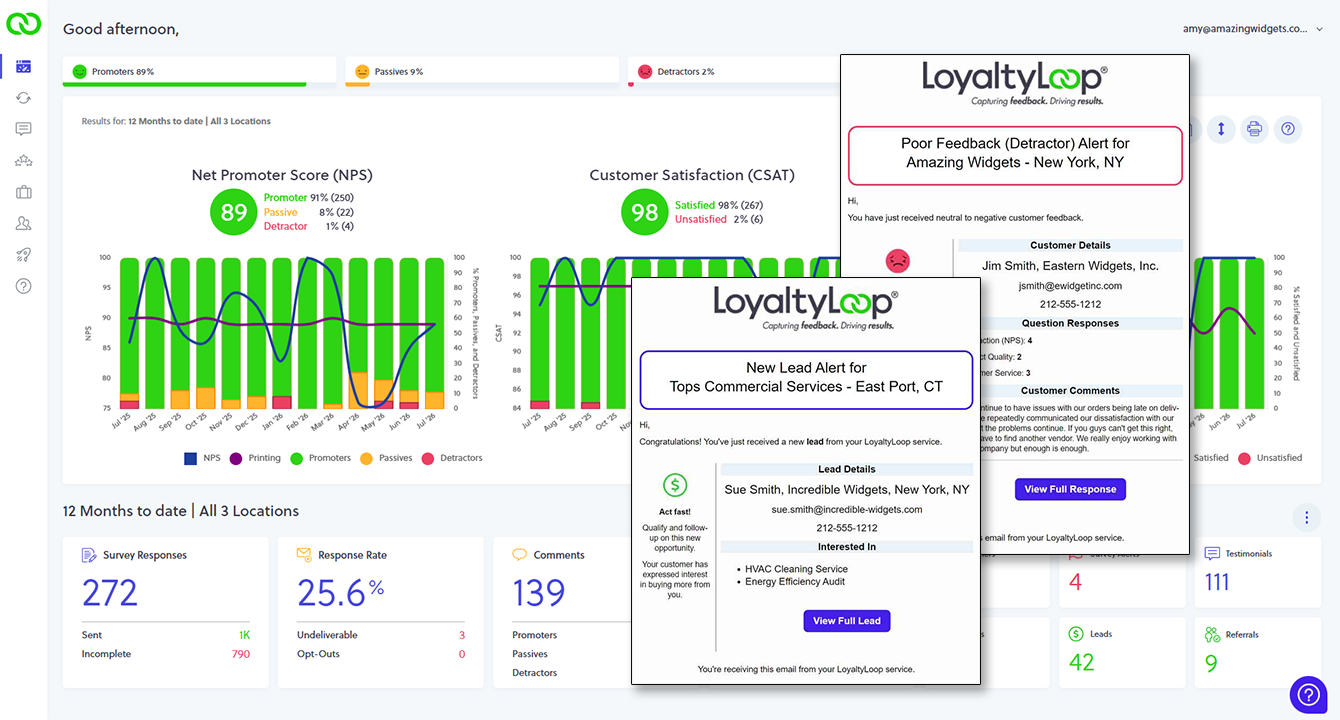
Task: Click 'Jim Smith, Eastern Widgets, Inc.' name
Action: click(1070, 266)
